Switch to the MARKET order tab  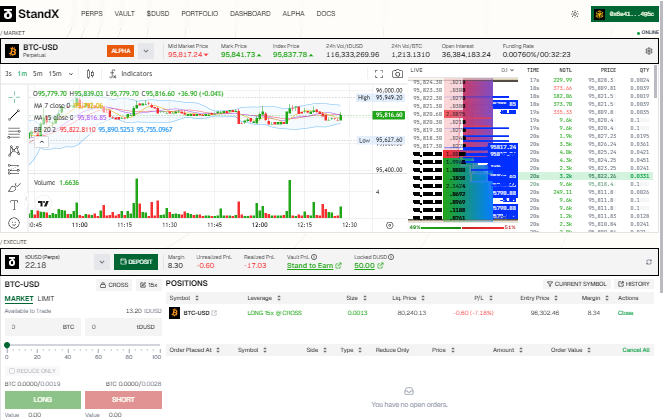pos(19,298)
